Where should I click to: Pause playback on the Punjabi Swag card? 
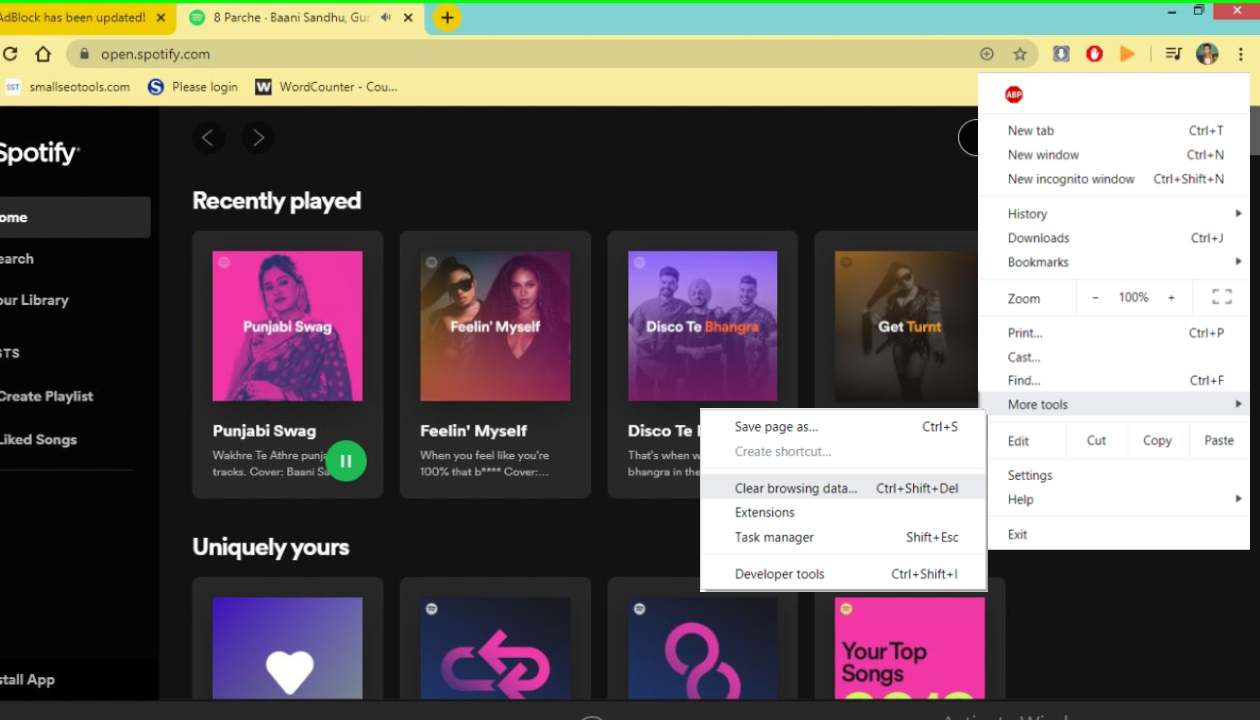pyautogui.click(x=346, y=461)
